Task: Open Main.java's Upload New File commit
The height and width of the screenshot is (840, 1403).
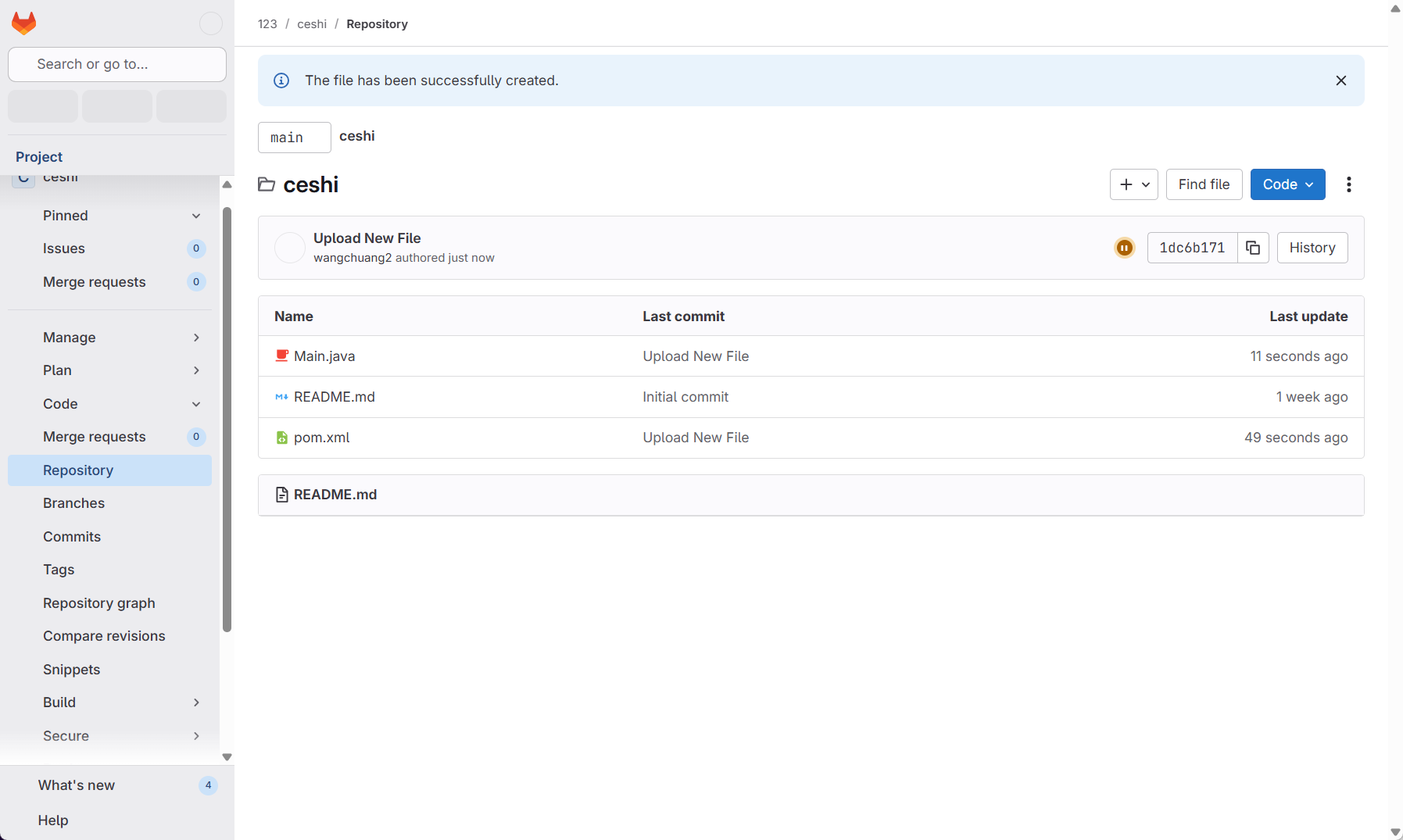Action: pyautogui.click(x=696, y=356)
